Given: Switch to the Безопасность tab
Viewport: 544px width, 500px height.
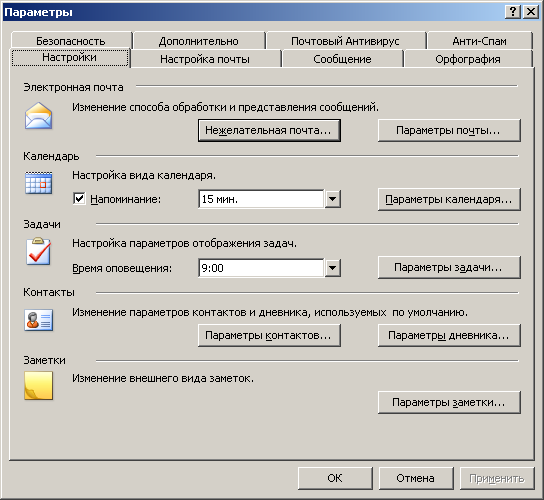Looking at the screenshot, I should click(71, 41).
